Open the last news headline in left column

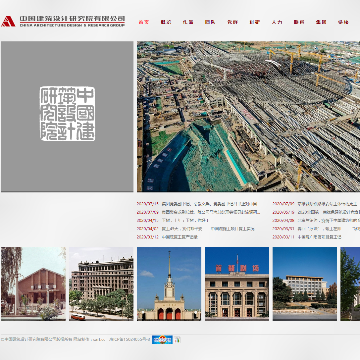tap(180, 237)
